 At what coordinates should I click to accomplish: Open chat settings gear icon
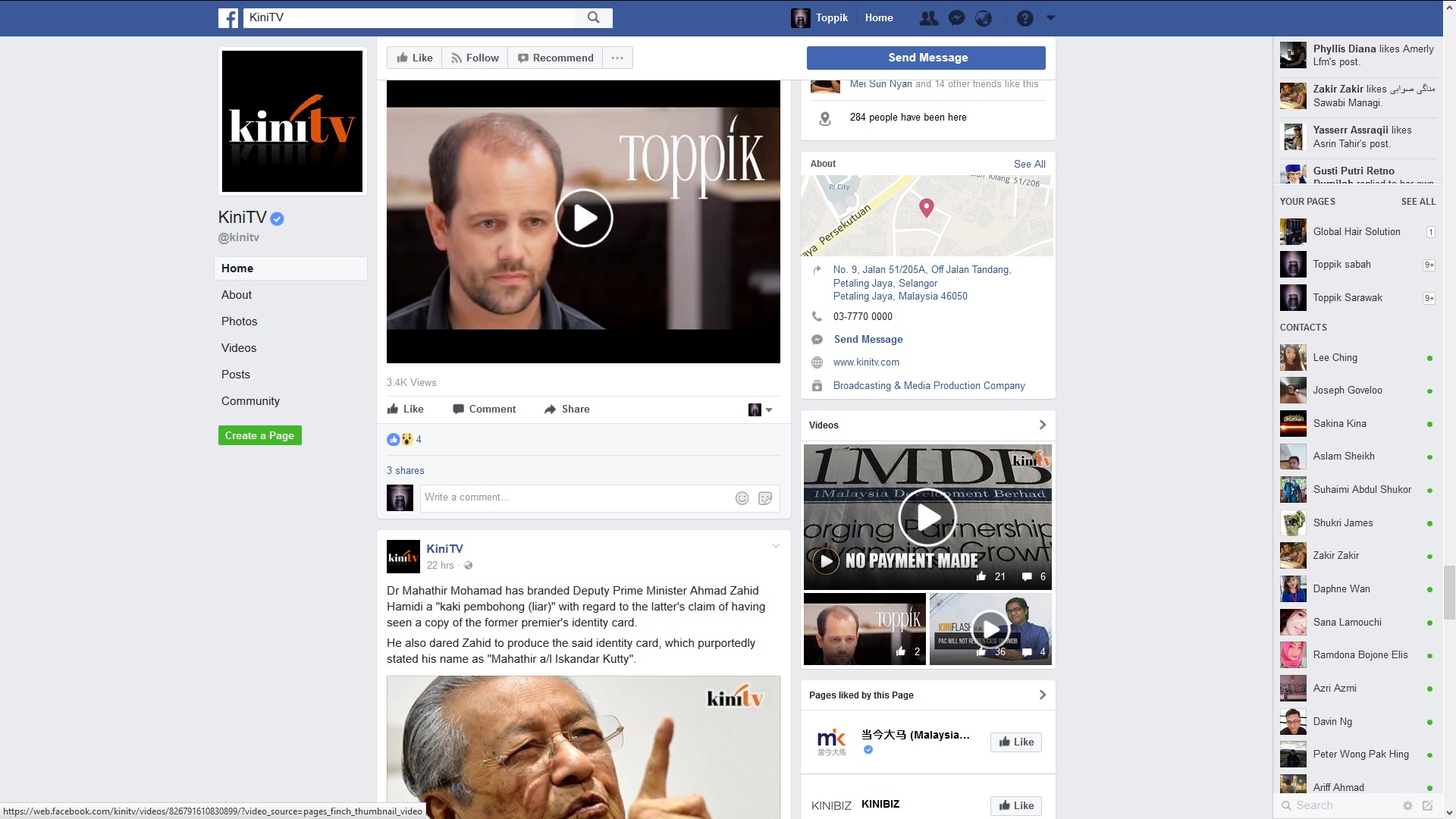pyautogui.click(x=1407, y=805)
